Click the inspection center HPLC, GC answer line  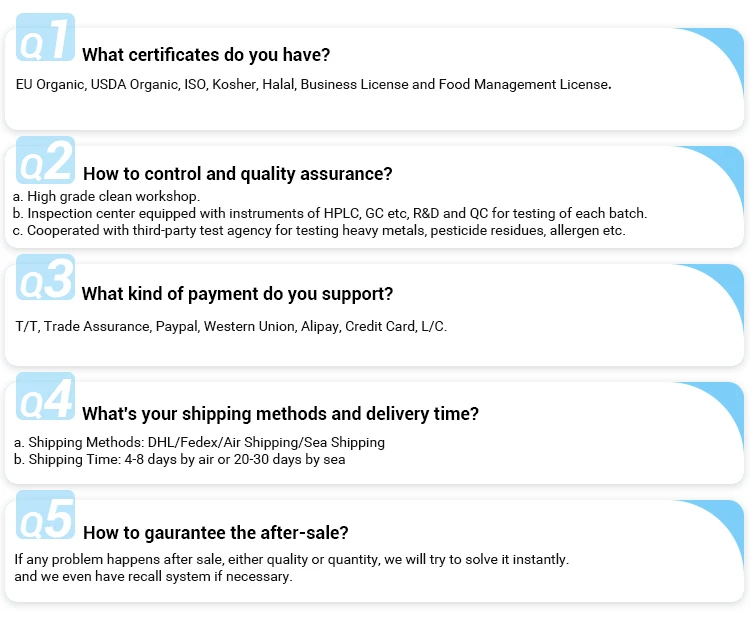point(330,213)
